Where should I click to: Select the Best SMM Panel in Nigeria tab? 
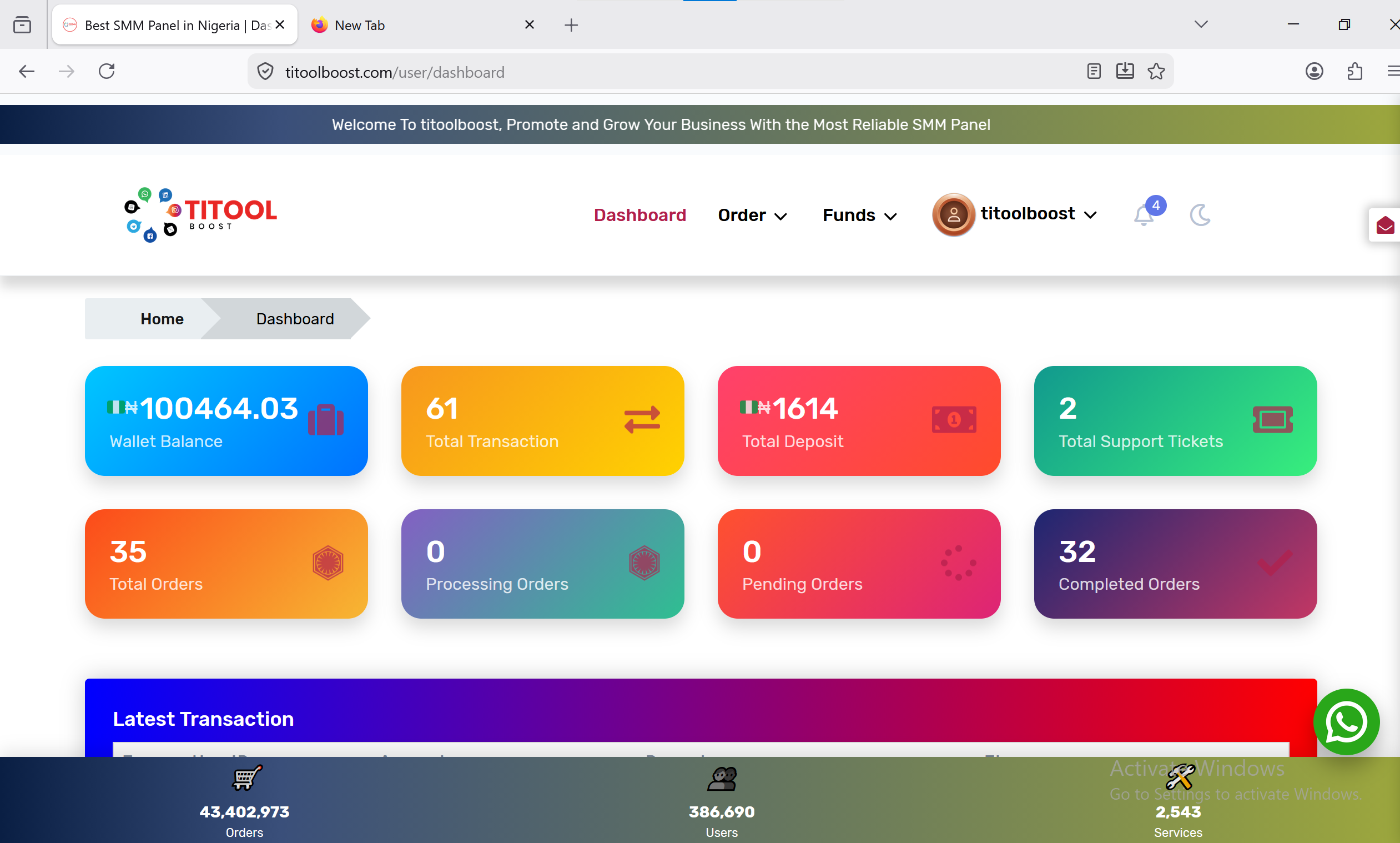(x=174, y=25)
